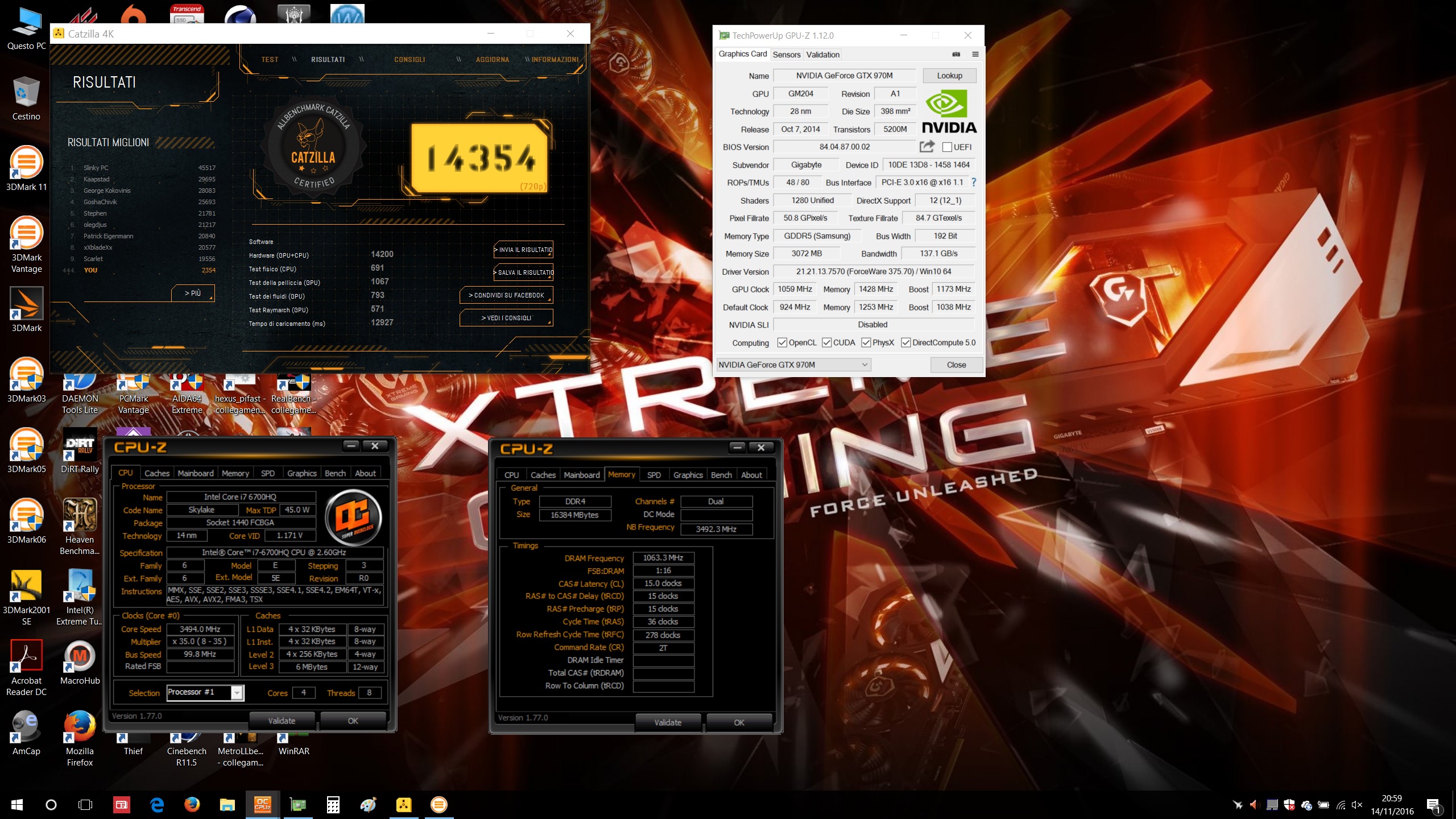This screenshot has width=1456, height=819.
Task: Click CONDIVIDI SU FACEBOOK button
Action: (x=506, y=295)
